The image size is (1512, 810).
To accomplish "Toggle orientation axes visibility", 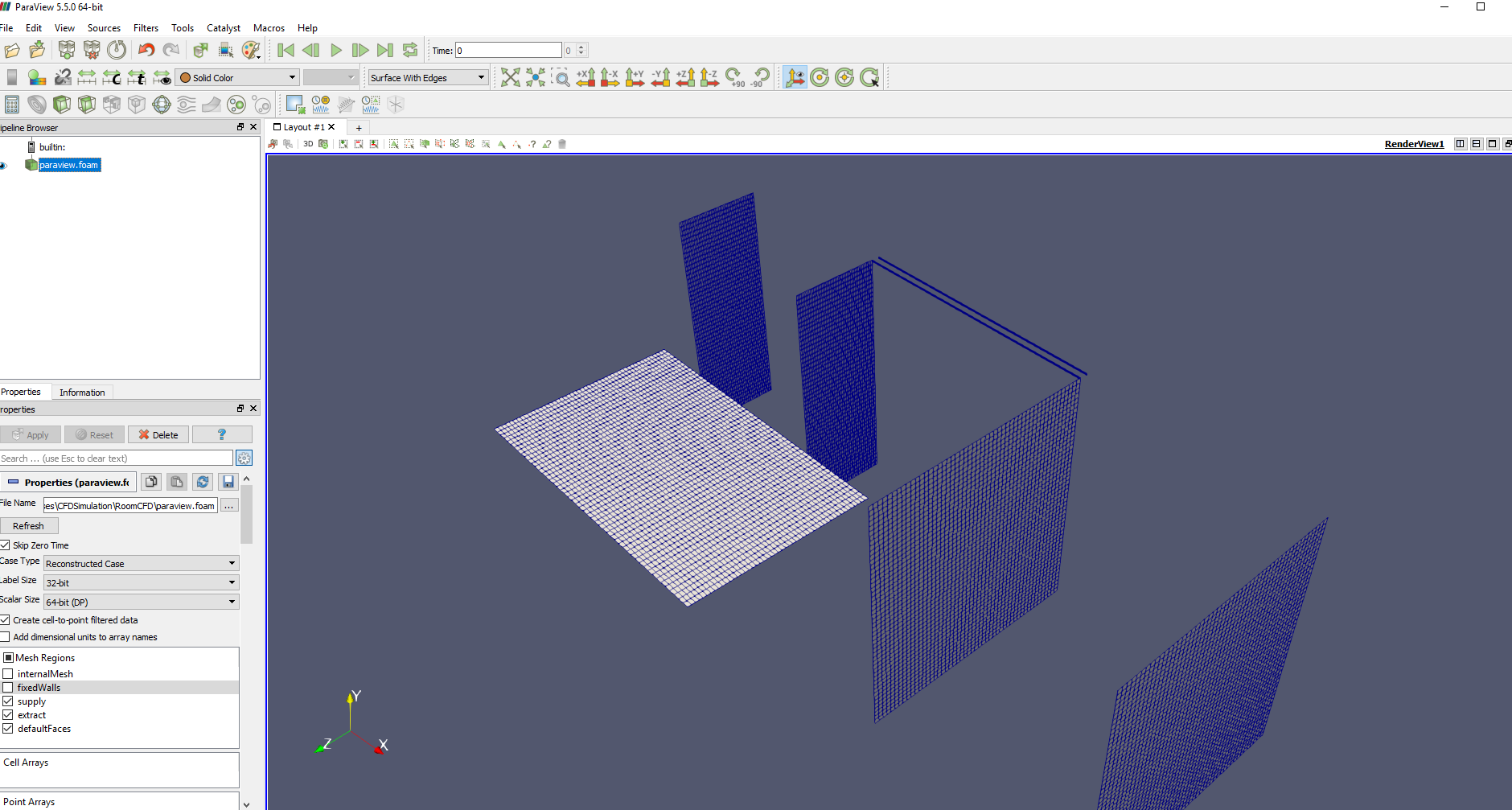I will click(795, 77).
